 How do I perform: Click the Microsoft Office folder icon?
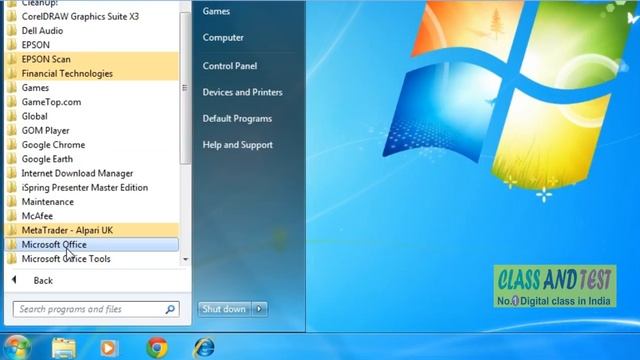pyautogui.click(x=12, y=244)
